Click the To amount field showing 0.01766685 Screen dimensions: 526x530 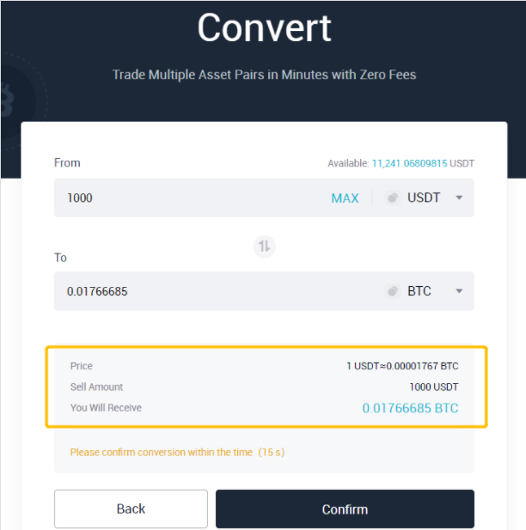[216, 291]
